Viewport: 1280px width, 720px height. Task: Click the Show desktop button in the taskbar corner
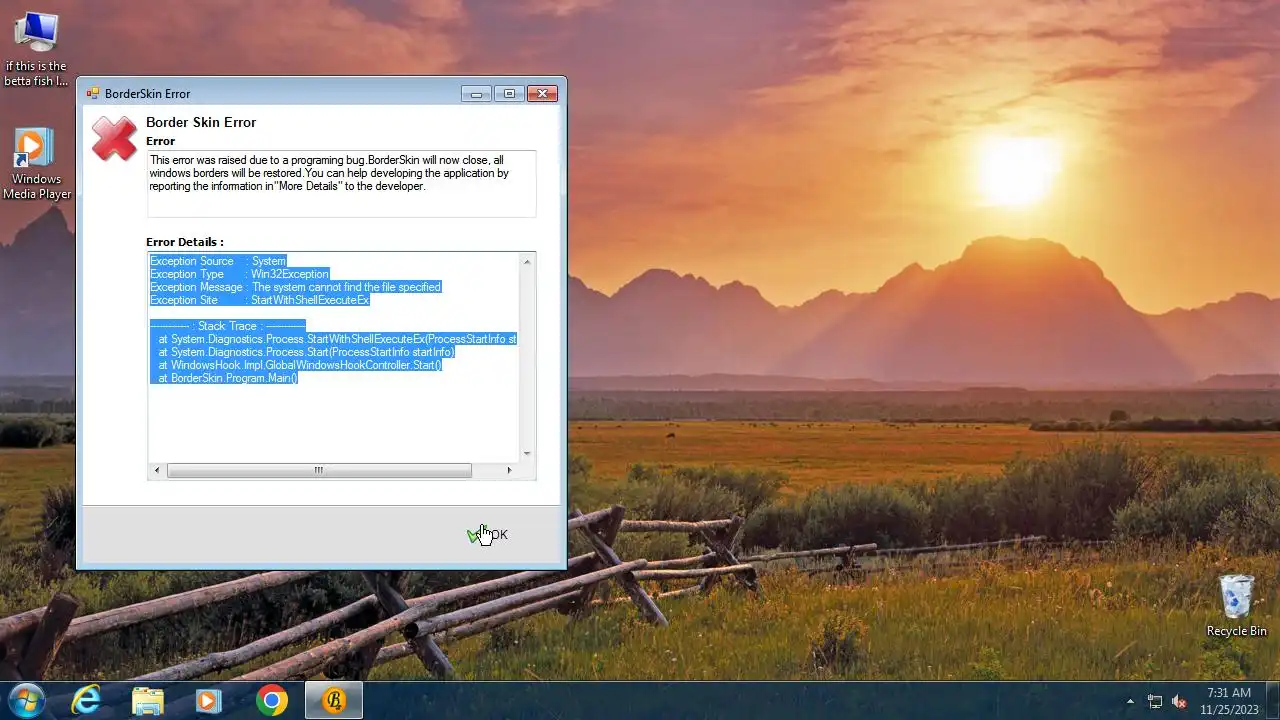click(1273, 700)
